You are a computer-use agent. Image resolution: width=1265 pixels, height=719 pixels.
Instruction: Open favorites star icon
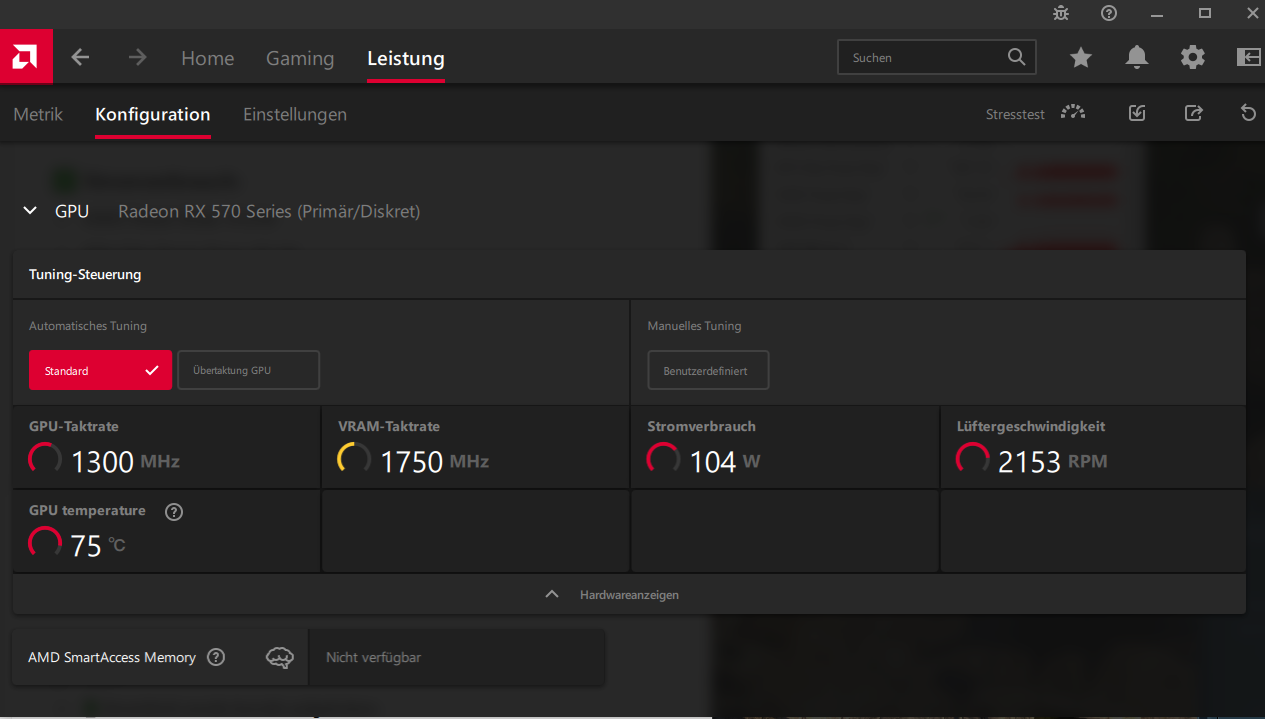tap(1081, 57)
